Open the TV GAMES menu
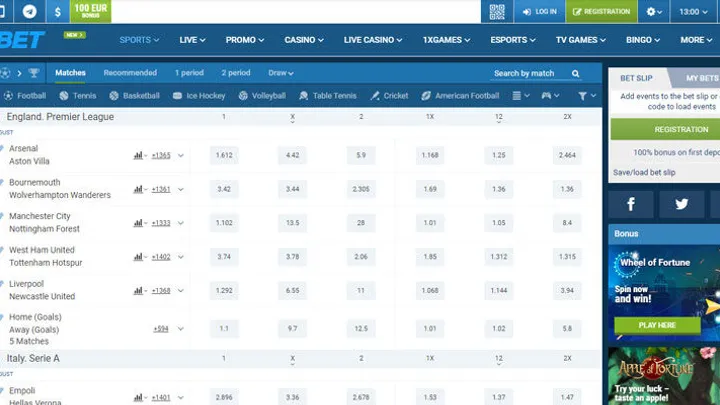The image size is (720, 405). [x=580, y=40]
